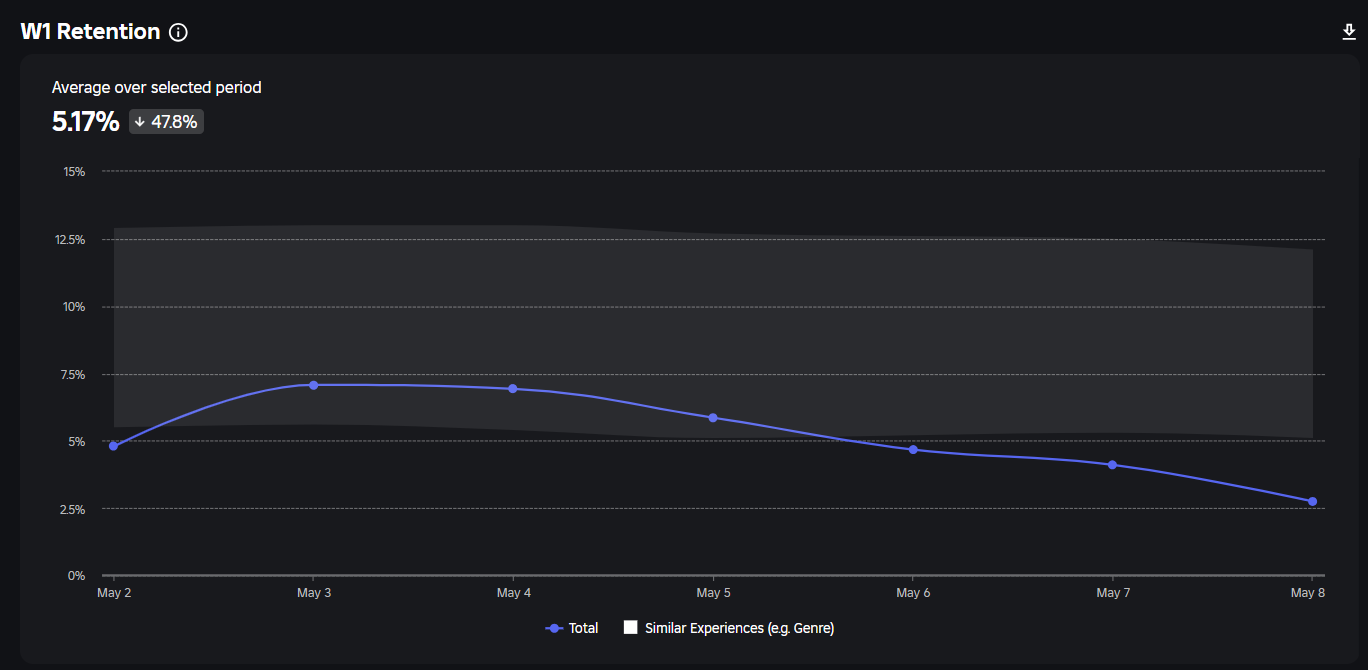
Task: Download the W1 Retention chart data
Action: pos(1349,32)
